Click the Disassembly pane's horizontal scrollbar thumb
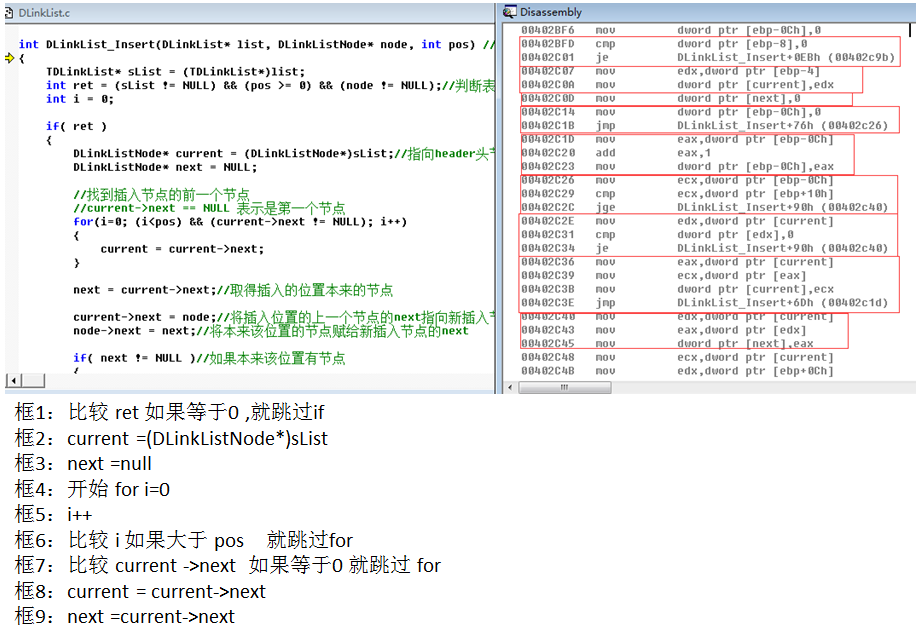 (565, 387)
